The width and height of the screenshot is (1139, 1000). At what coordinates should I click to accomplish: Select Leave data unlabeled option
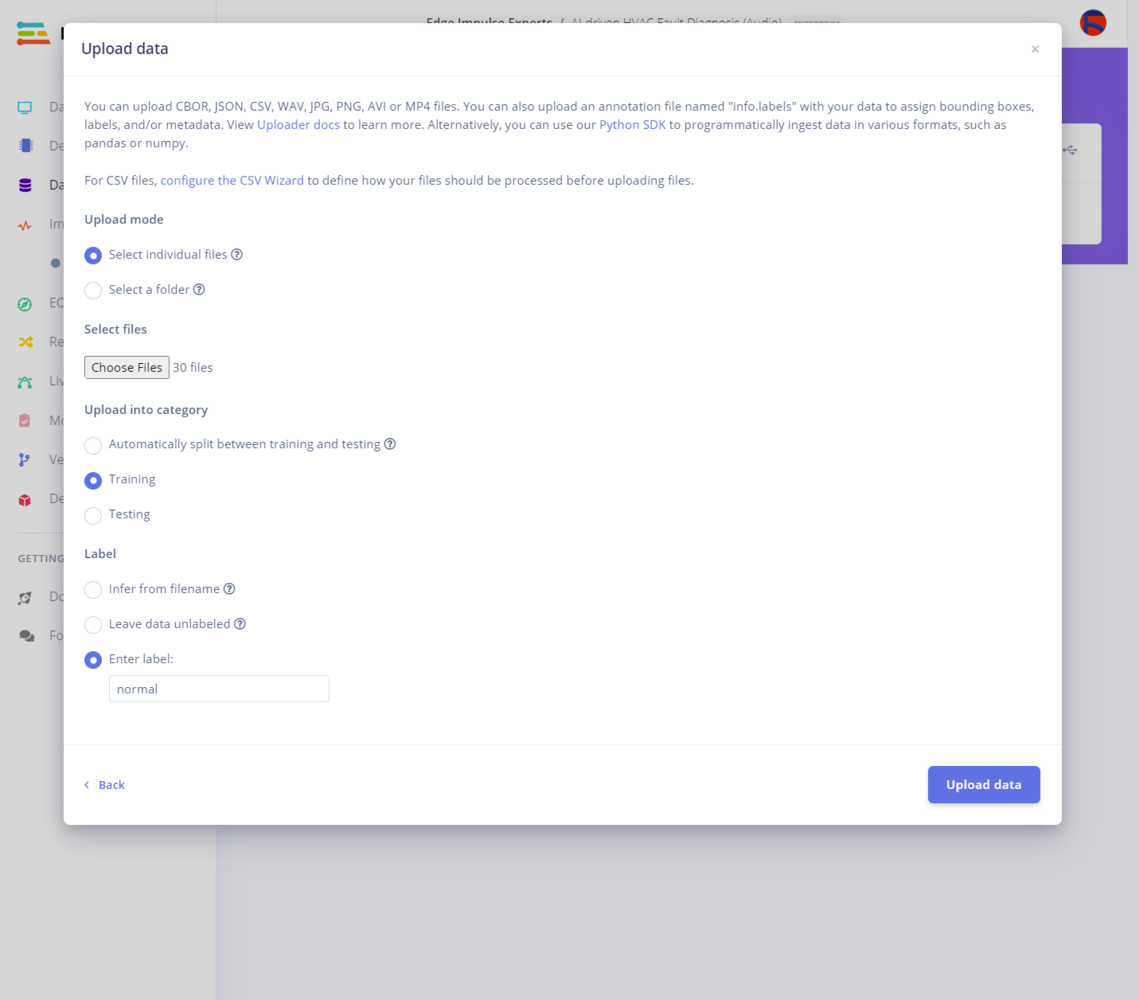coord(93,625)
